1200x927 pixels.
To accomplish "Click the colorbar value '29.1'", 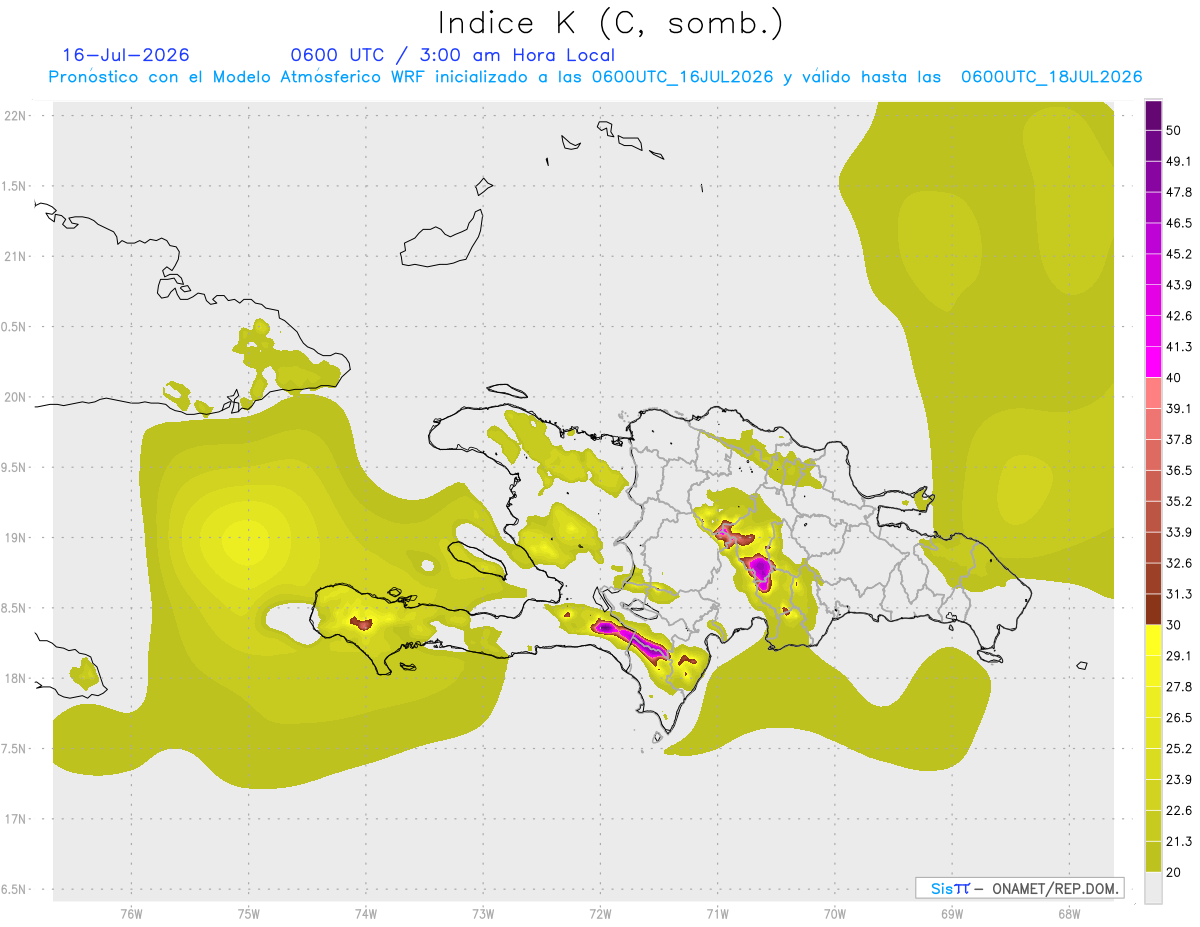I will (x=1179, y=656).
